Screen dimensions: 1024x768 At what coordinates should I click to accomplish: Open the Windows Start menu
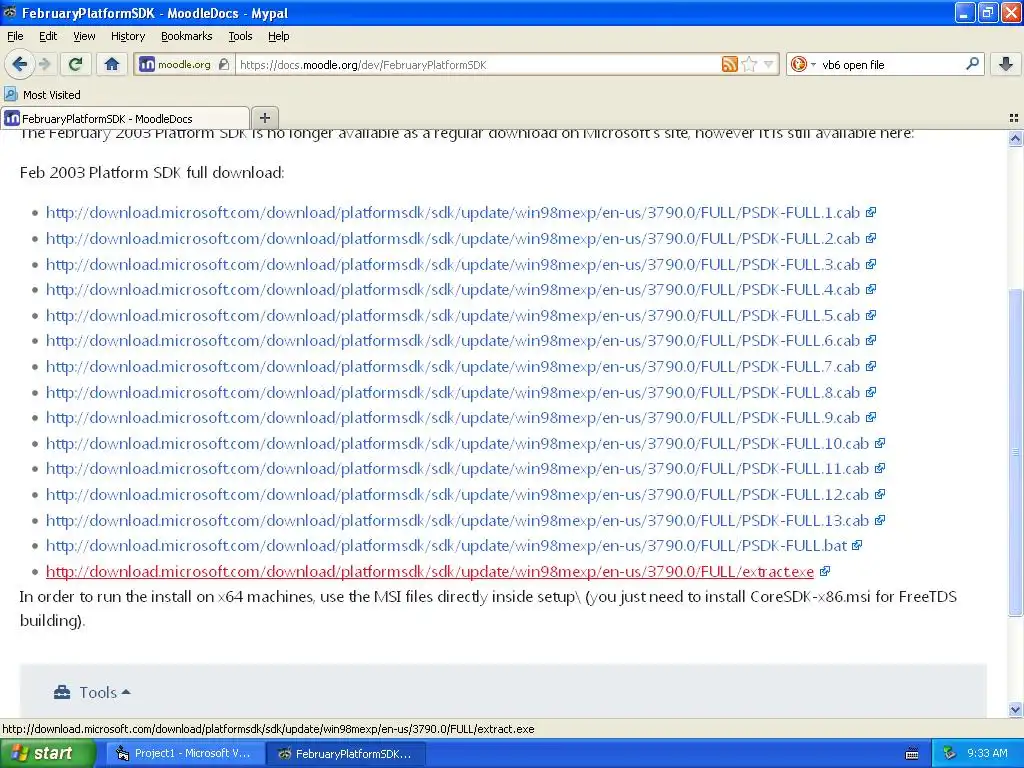[x=47, y=754]
